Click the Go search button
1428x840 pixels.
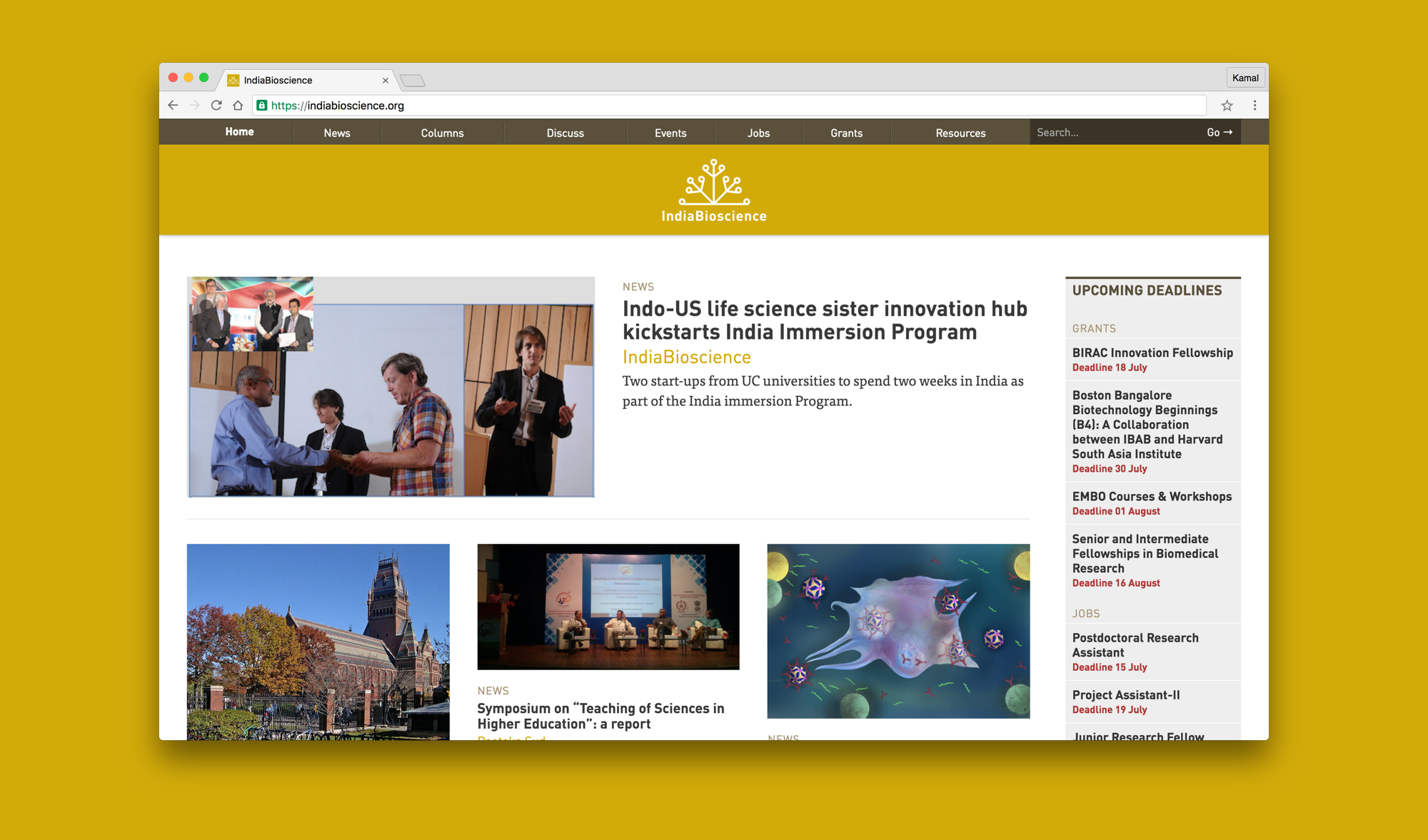point(1220,132)
